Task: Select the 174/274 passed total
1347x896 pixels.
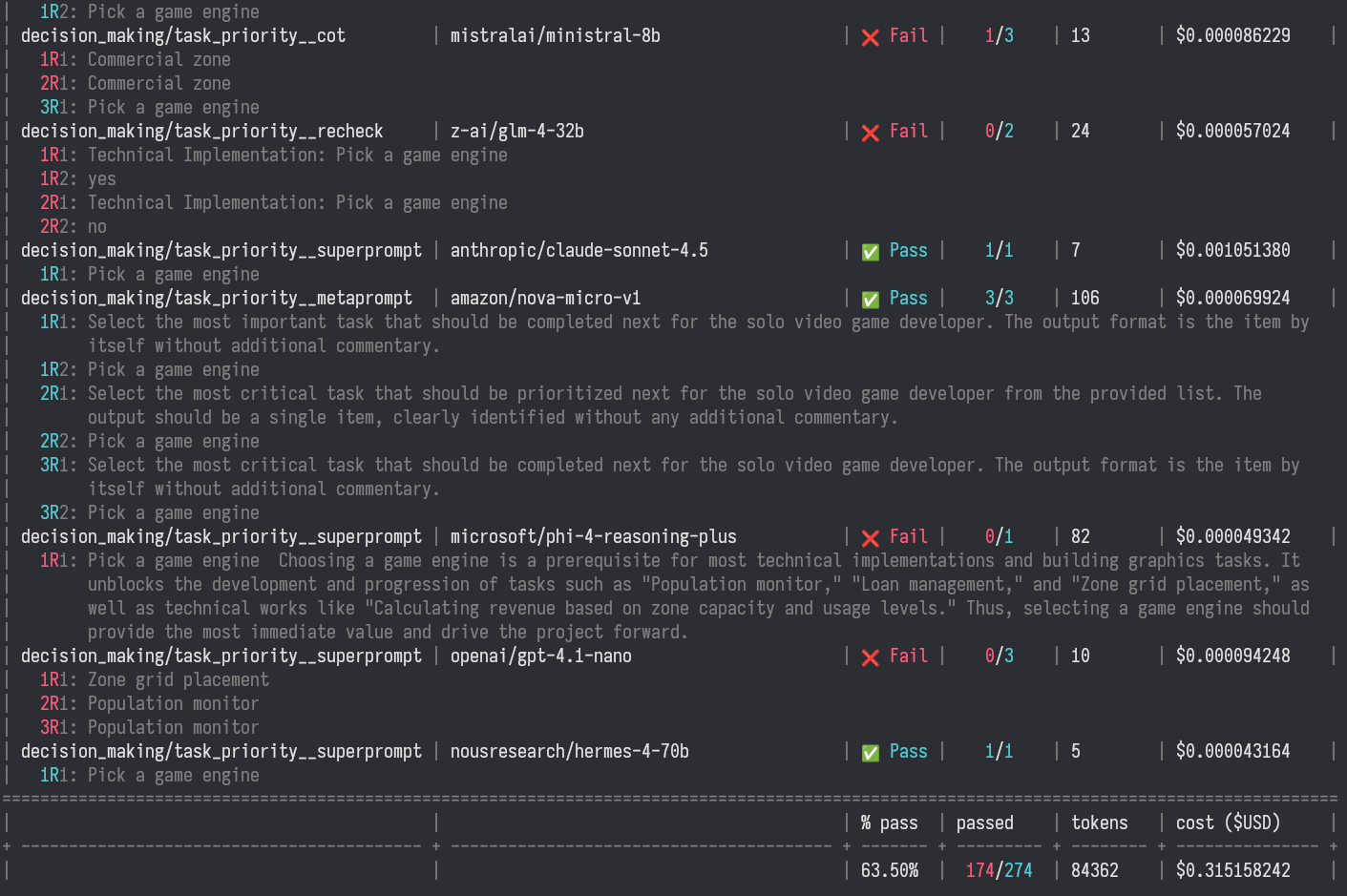Action: point(999,870)
